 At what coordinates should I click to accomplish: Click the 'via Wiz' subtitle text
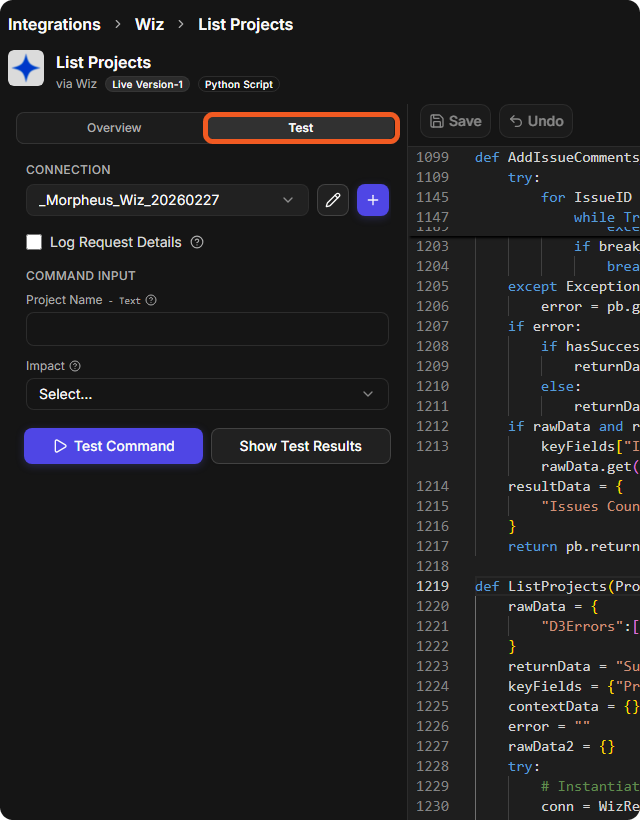click(76, 84)
